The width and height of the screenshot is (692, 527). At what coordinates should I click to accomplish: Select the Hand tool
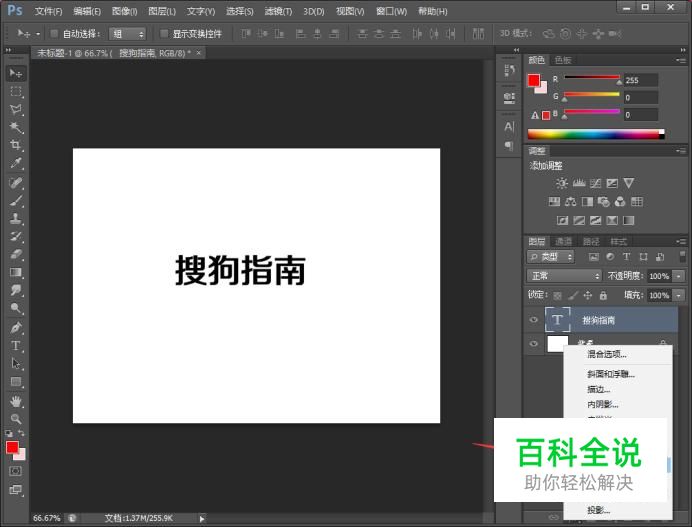[x=16, y=401]
